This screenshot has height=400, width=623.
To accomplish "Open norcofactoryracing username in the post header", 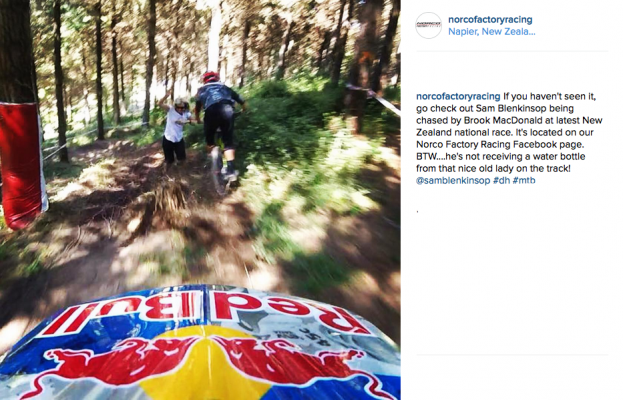I will tap(490, 19).
